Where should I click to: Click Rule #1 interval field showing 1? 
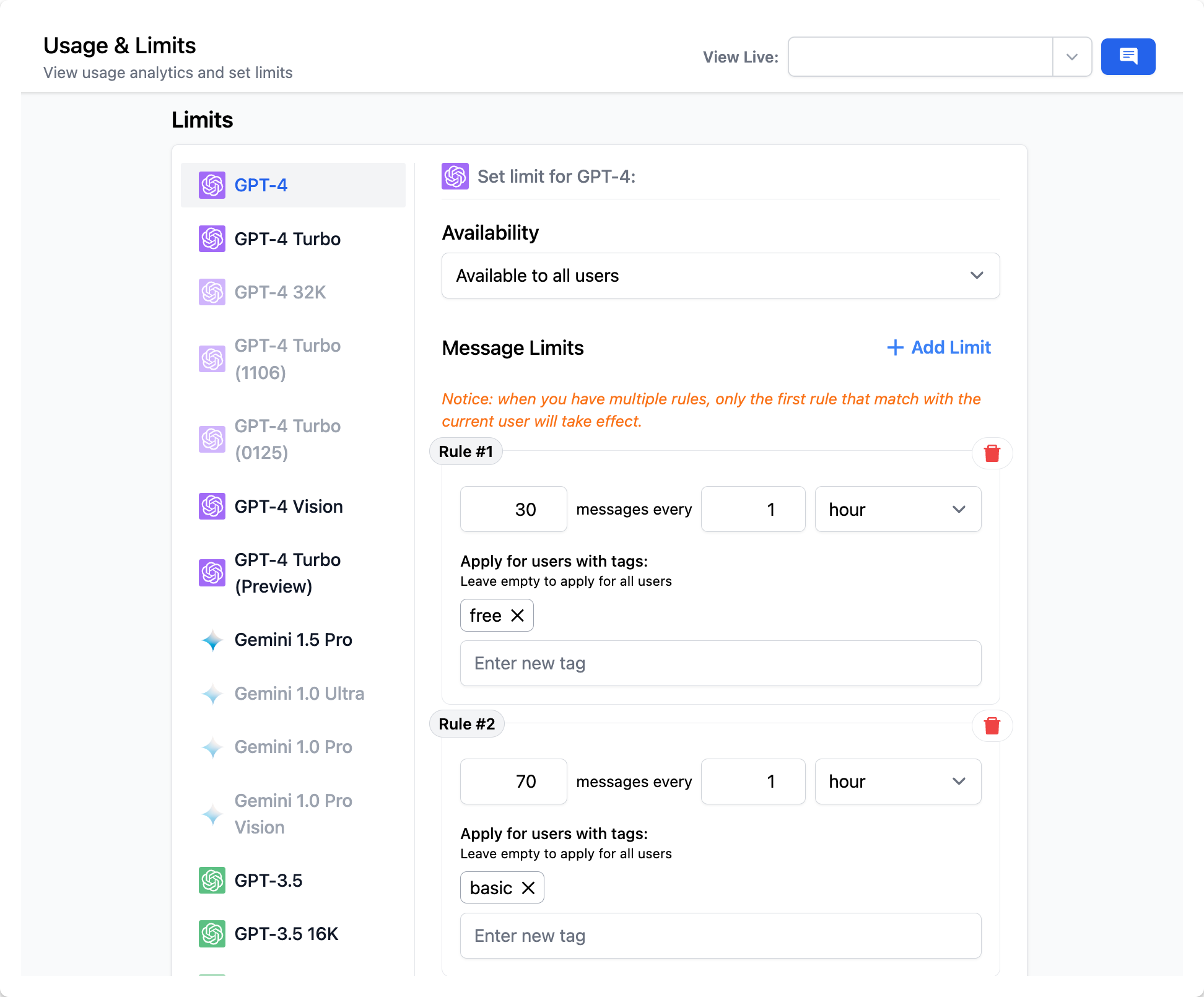coord(753,509)
